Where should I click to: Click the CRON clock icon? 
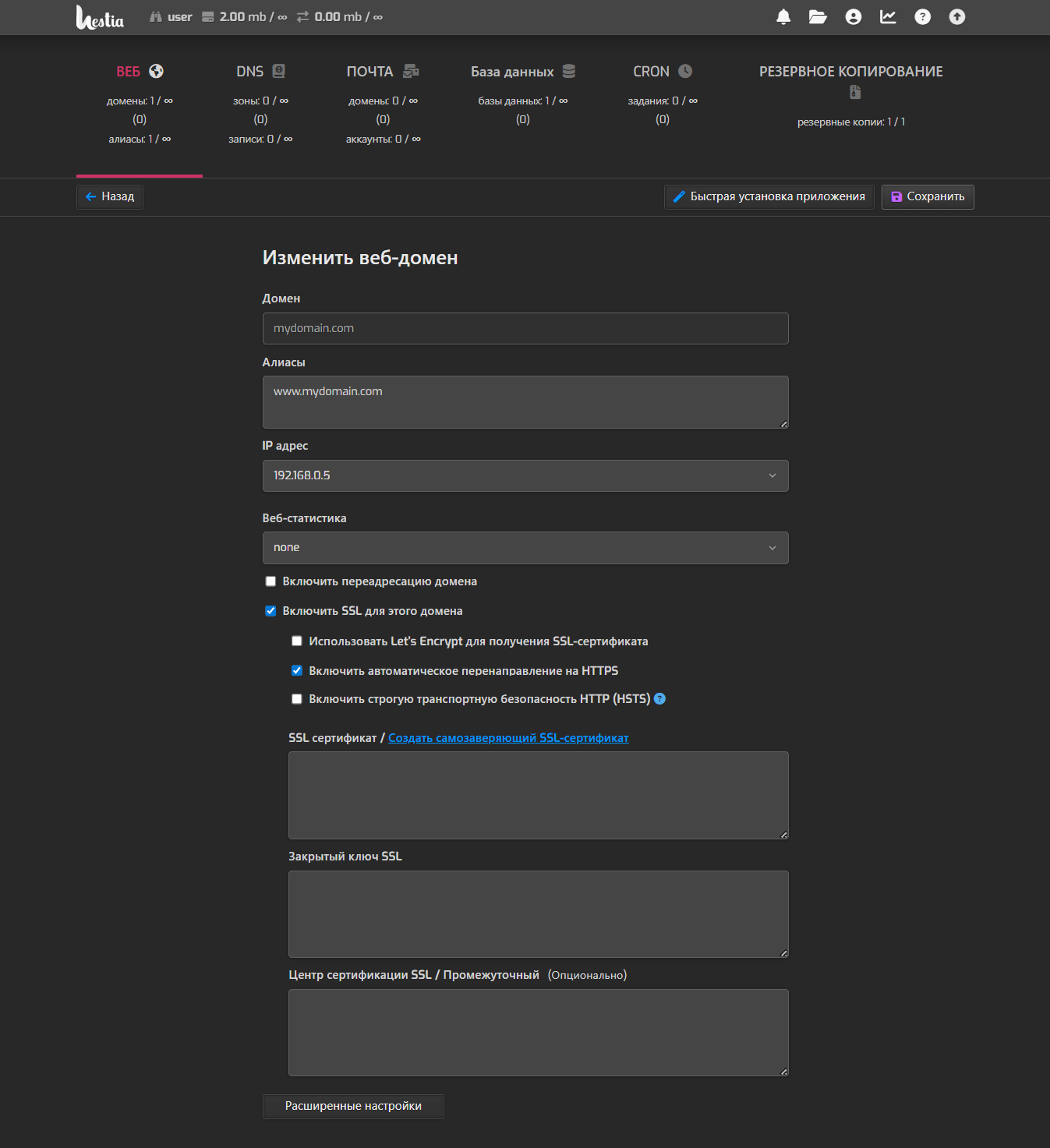pyautogui.click(x=685, y=71)
